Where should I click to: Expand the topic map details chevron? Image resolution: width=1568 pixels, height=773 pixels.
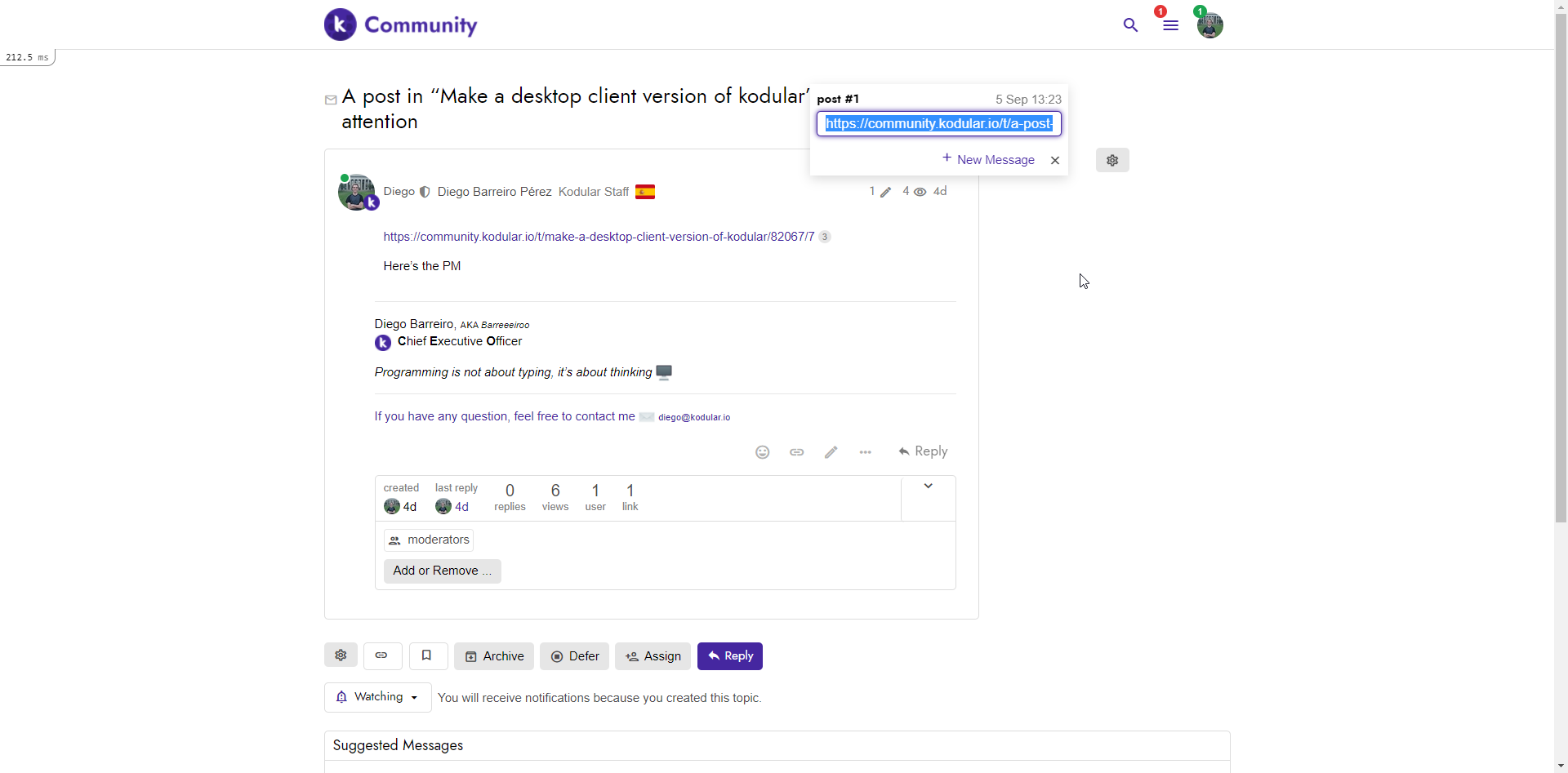click(x=929, y=486)
